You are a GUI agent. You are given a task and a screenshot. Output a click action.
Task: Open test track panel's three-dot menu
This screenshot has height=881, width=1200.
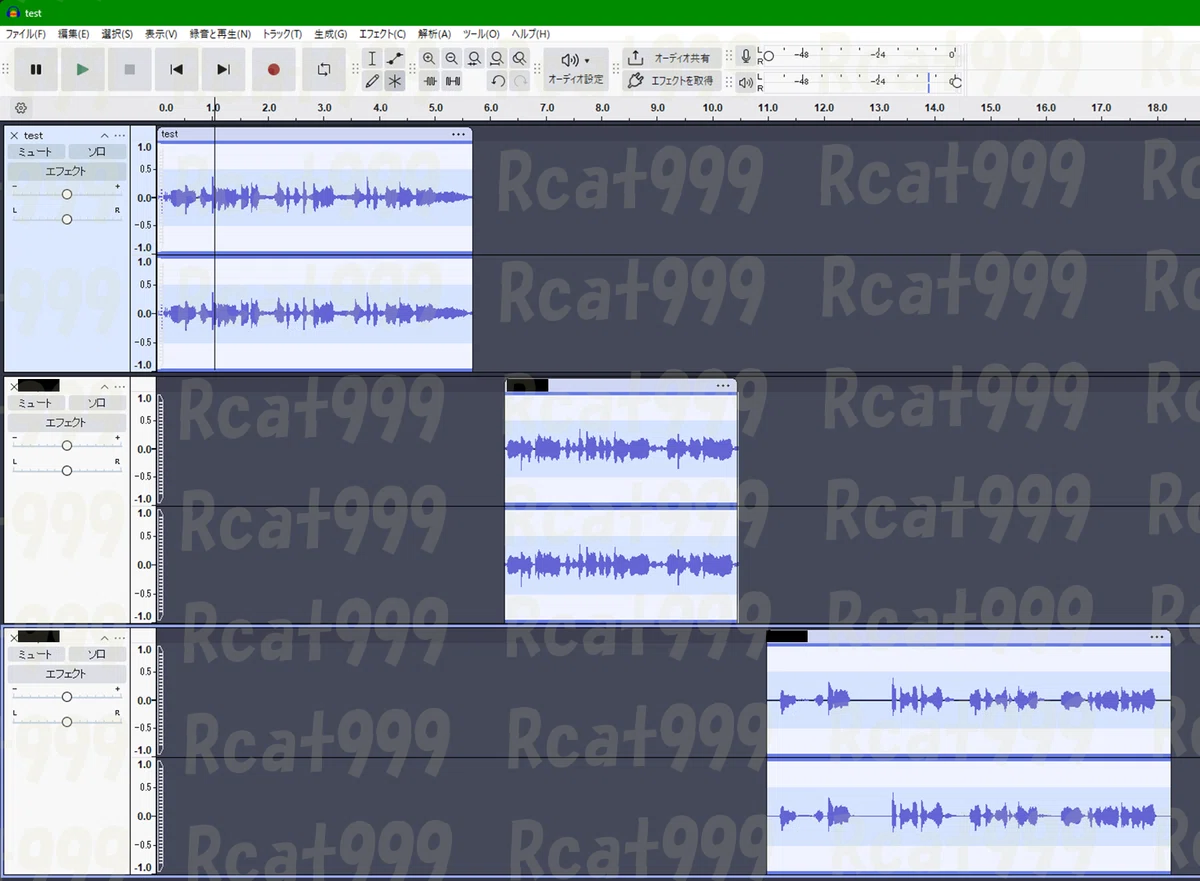(x=120, y=135)
